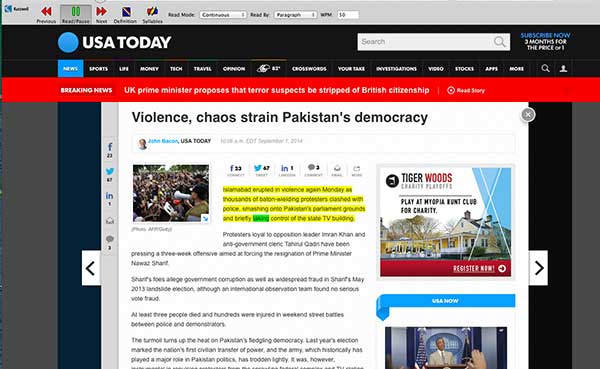Click the weather icon in navigation bar
Viewport: 600px width, 369px height.
(263, 69)
